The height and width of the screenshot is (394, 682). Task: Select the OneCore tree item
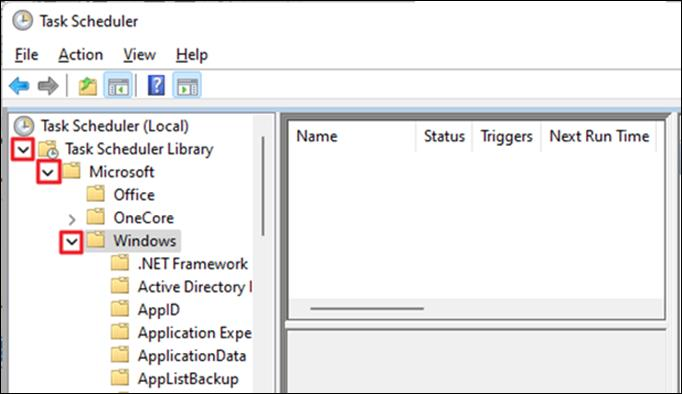click(x=144, y=218)
